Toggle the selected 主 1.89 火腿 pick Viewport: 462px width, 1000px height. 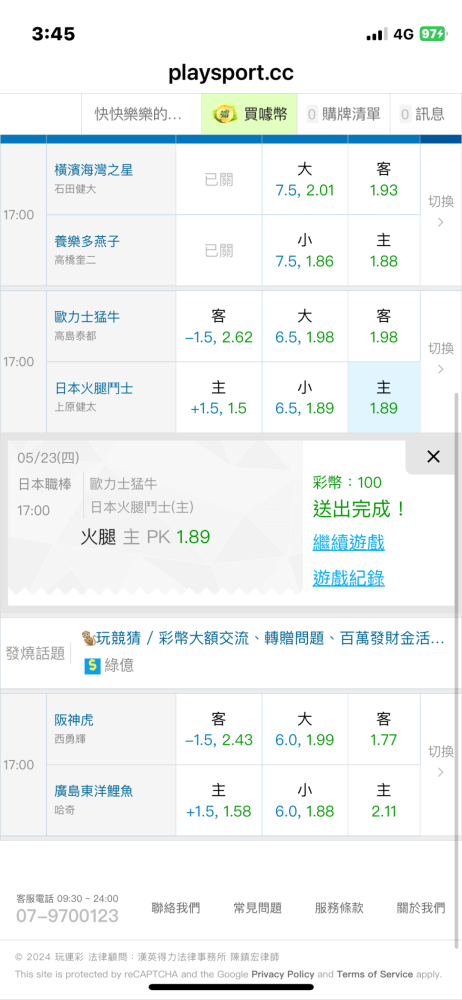click(384, 397)
